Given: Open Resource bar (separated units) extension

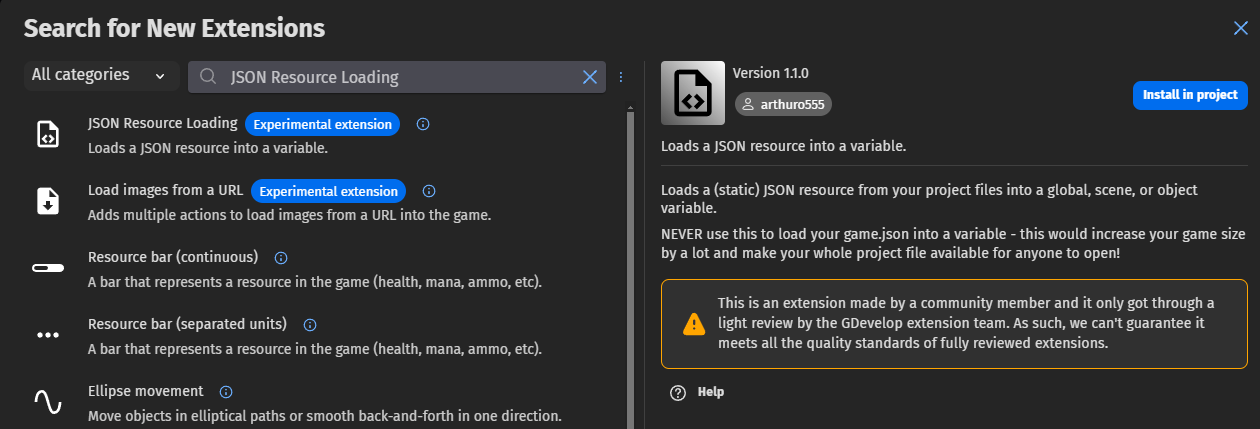Looking at the screenshot, I should (187, 324).
